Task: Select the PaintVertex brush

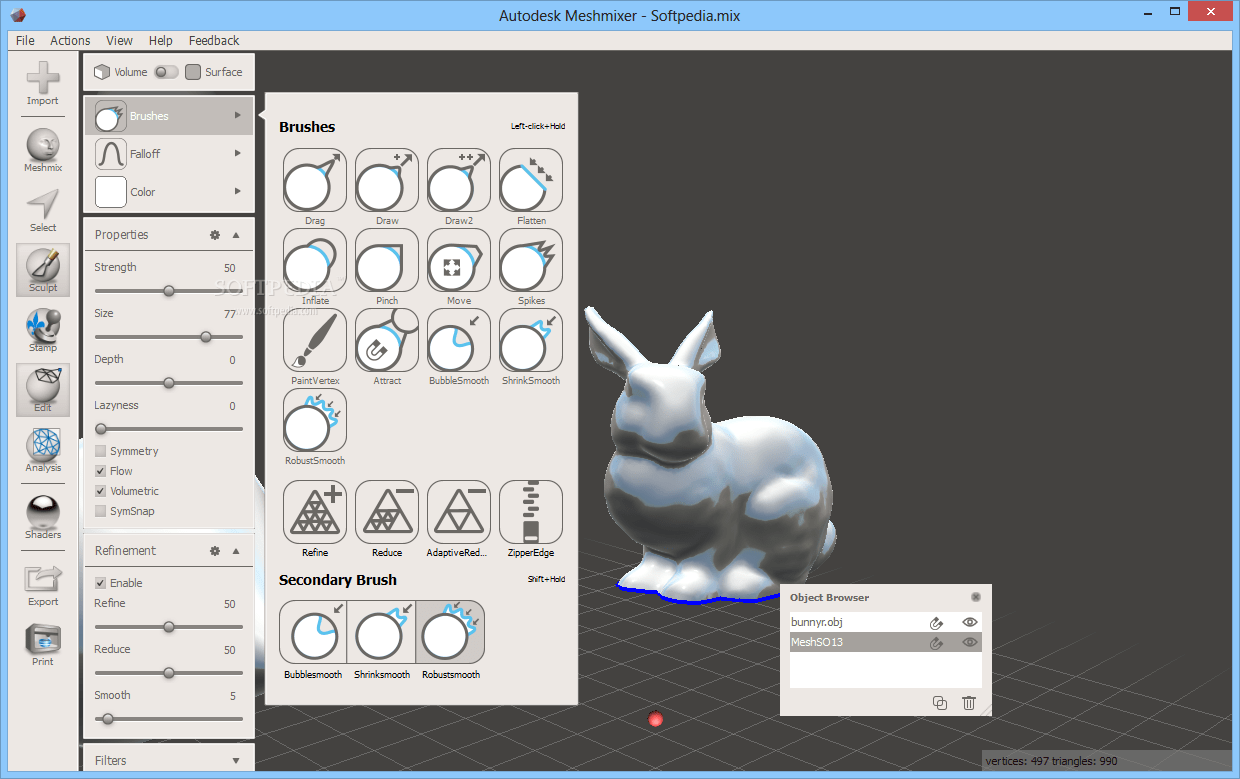Action: pos(315,340)
